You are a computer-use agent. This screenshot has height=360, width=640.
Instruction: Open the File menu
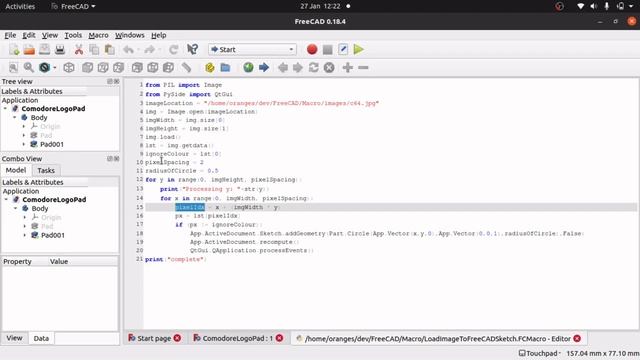(10, 35)
